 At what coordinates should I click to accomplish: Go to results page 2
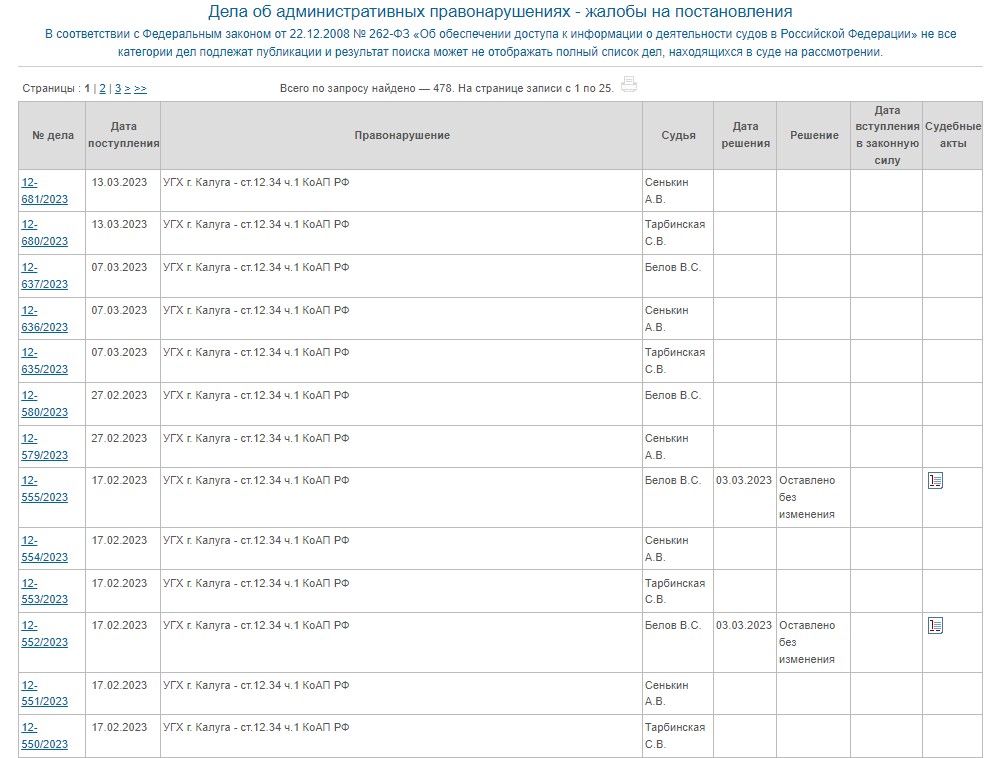coord(102,89)
